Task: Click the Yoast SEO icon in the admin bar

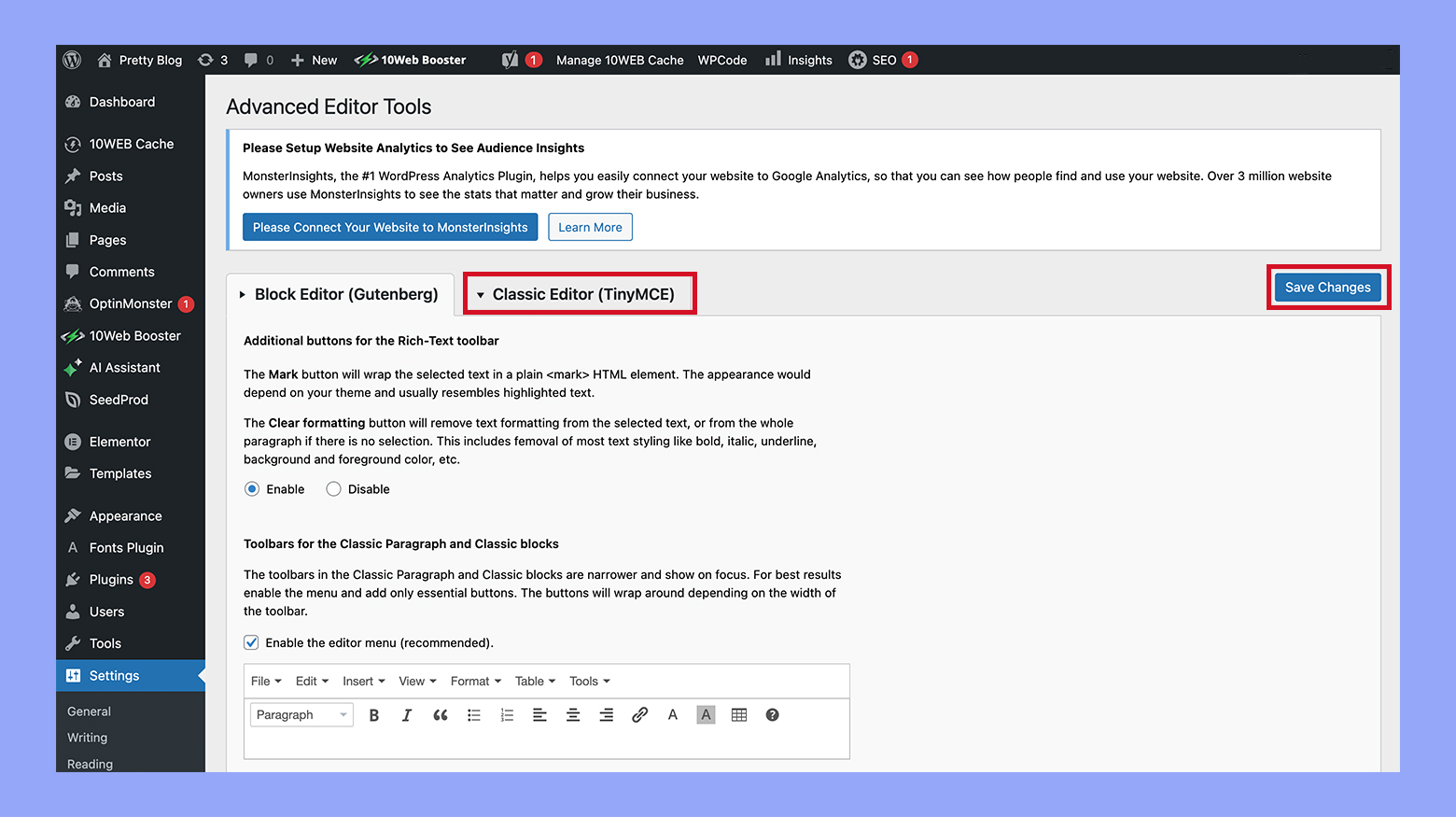Action: [510, 59]
